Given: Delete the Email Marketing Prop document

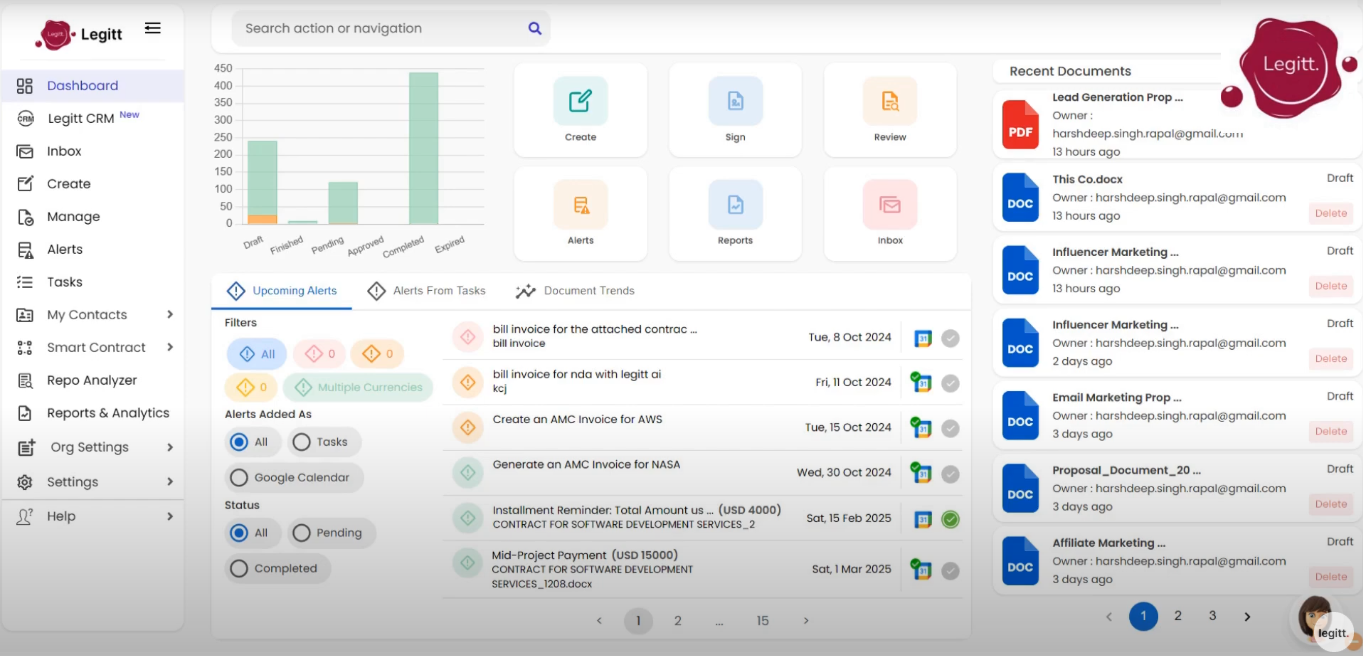Looking at the screenshot, I should tap(1331, 431).
